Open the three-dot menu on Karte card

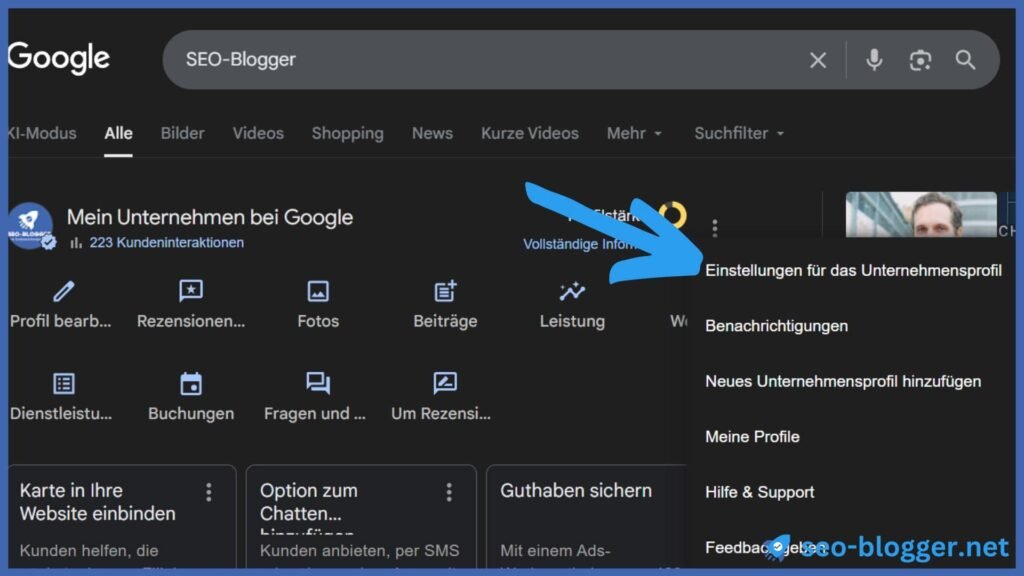(209, 491)
